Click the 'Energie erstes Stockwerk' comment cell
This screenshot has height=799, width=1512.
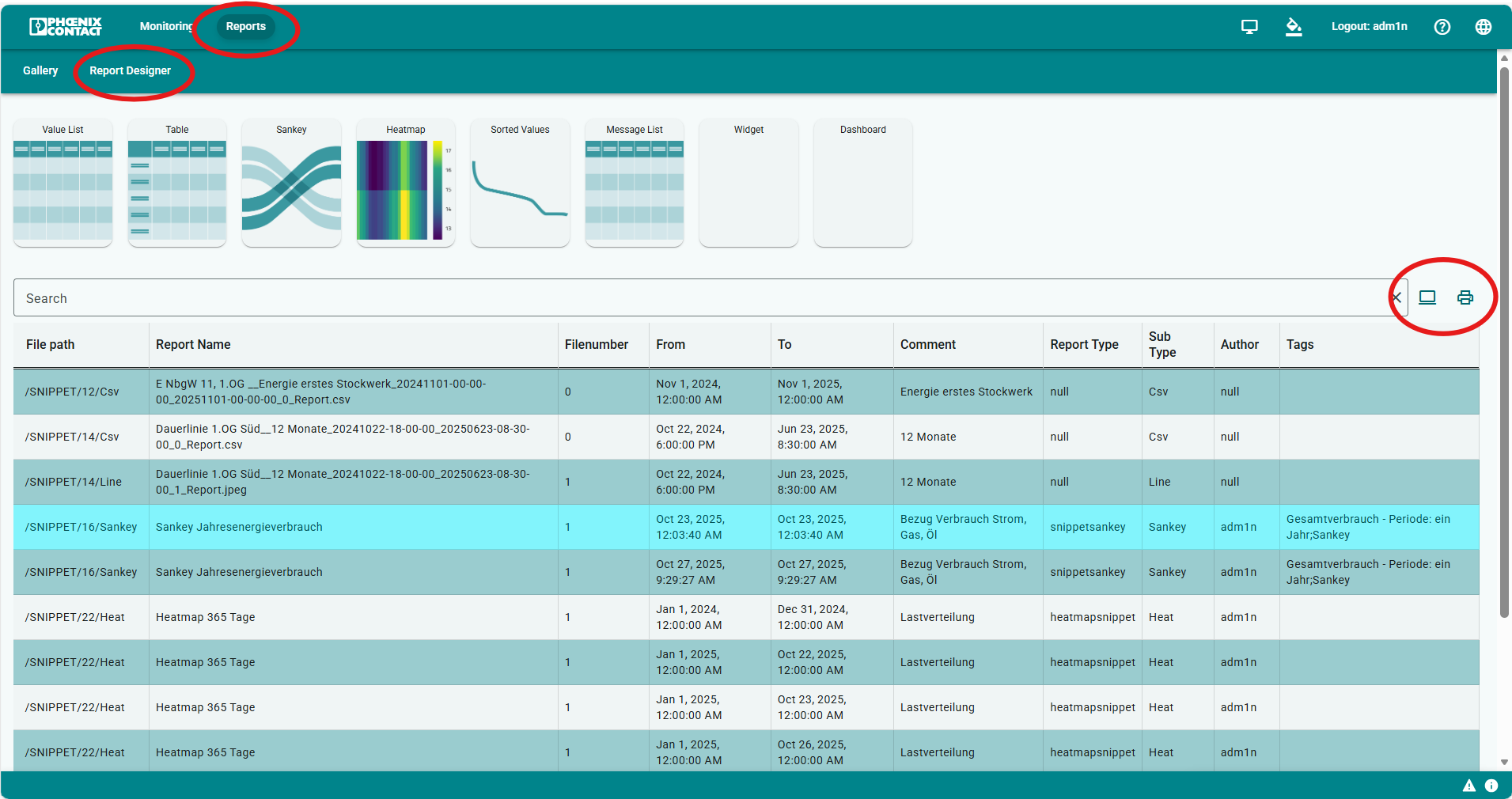[967, 392]
